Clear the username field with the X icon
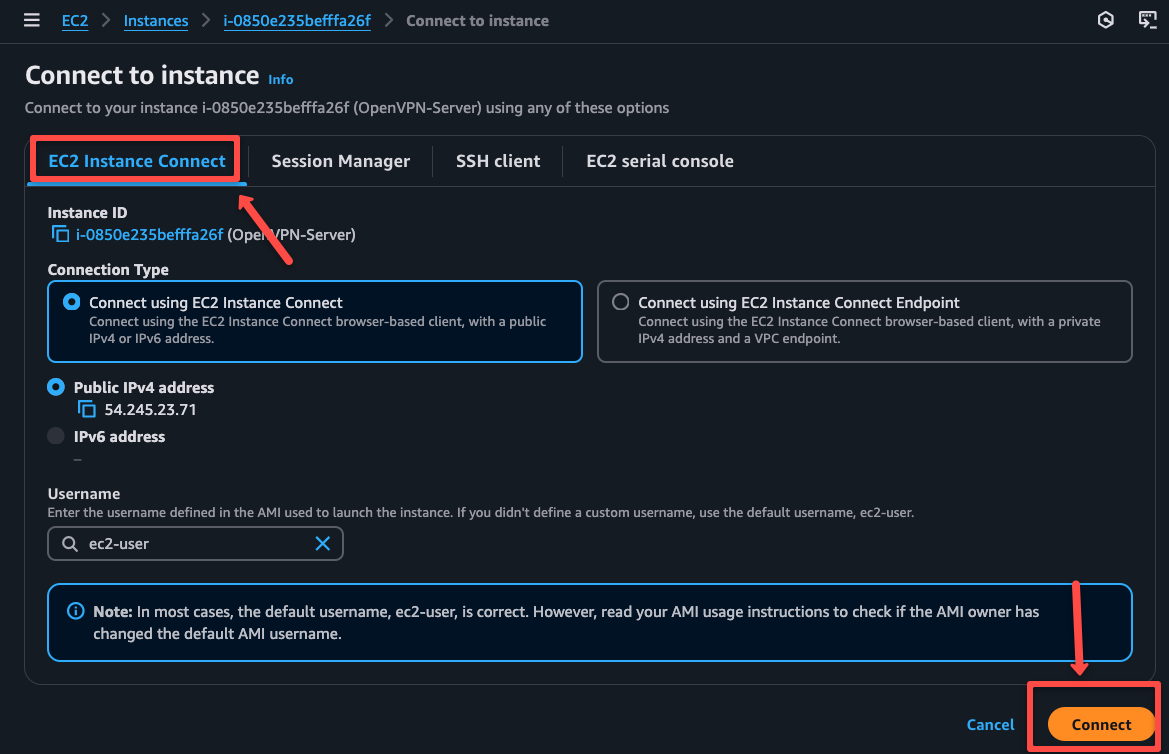 [x=322, y=543]
